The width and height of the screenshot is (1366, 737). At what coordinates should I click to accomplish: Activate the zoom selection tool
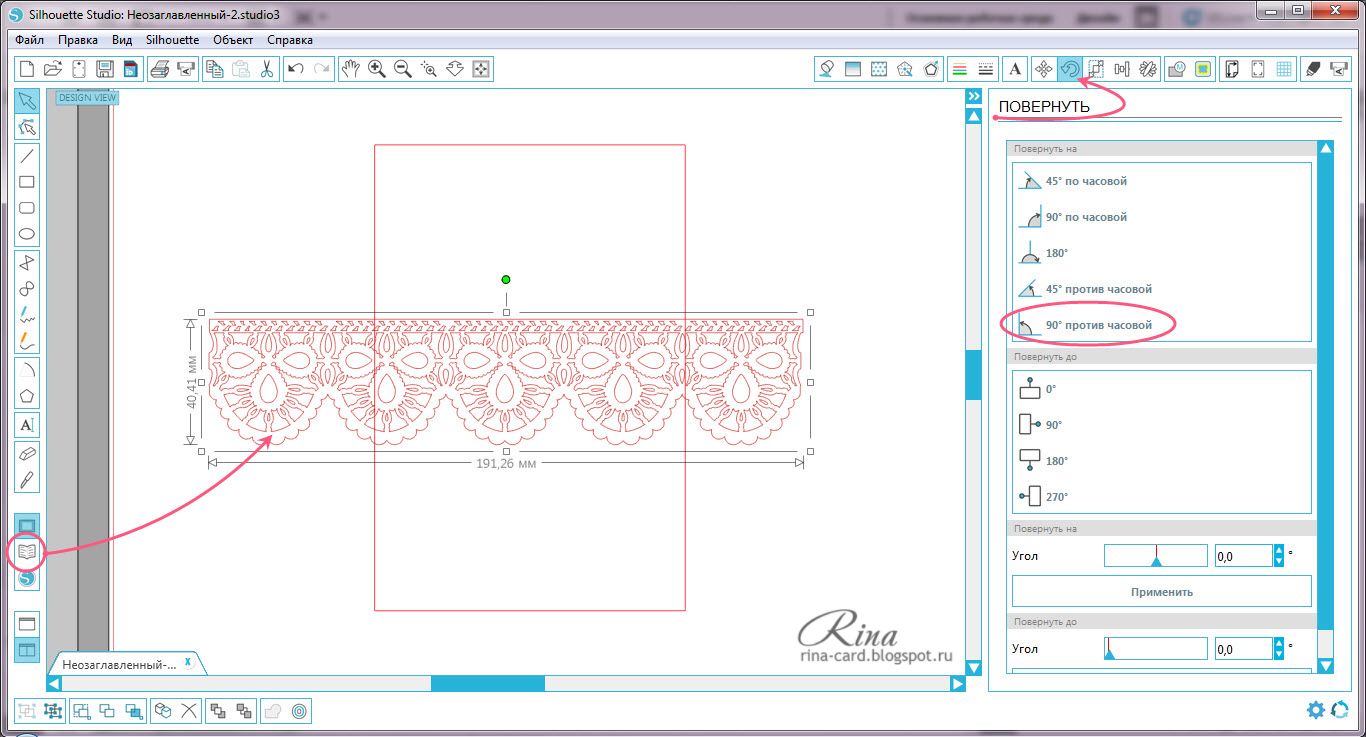(x=429, y=69)
